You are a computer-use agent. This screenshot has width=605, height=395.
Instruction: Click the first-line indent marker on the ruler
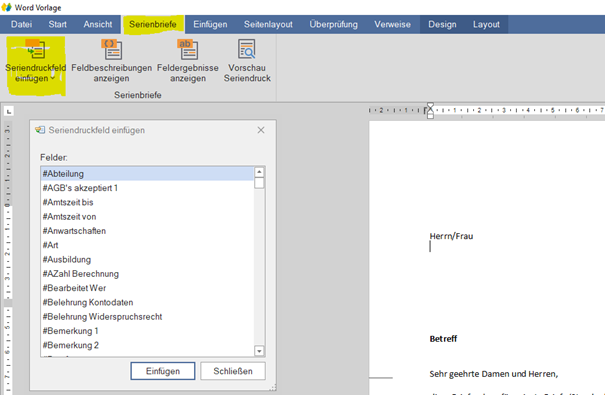click(430, 107)
